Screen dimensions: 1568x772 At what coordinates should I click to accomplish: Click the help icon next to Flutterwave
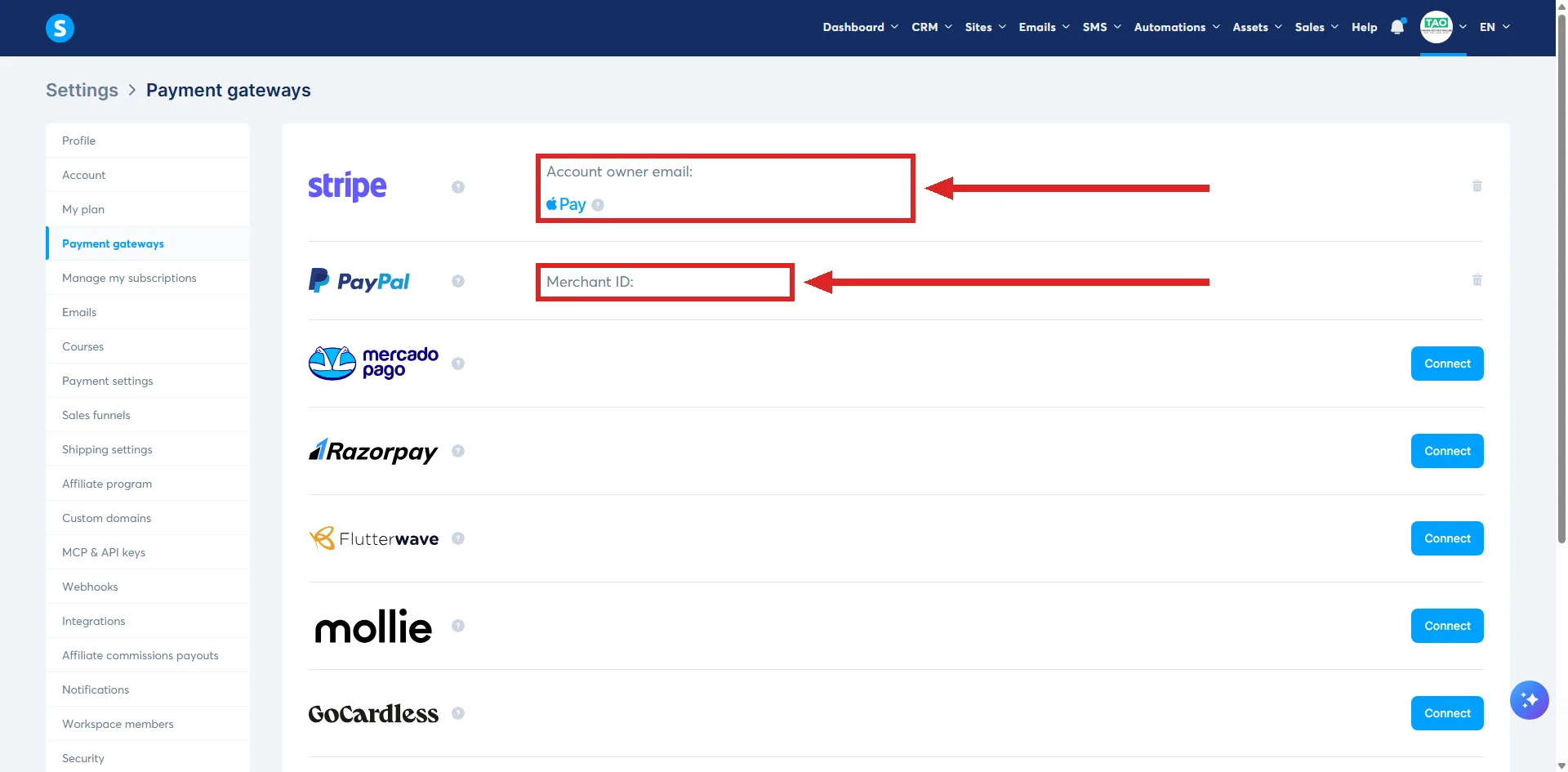click(x=458, y=538)
